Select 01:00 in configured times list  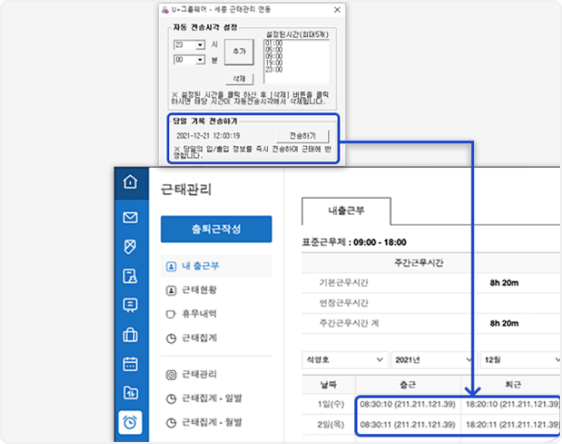pyautogui.click(x=274, y=43)
